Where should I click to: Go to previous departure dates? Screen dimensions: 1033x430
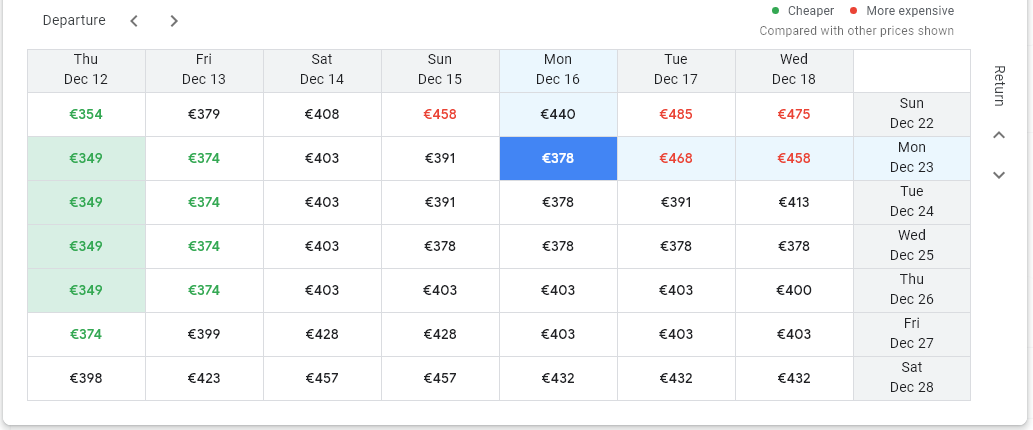134,21
